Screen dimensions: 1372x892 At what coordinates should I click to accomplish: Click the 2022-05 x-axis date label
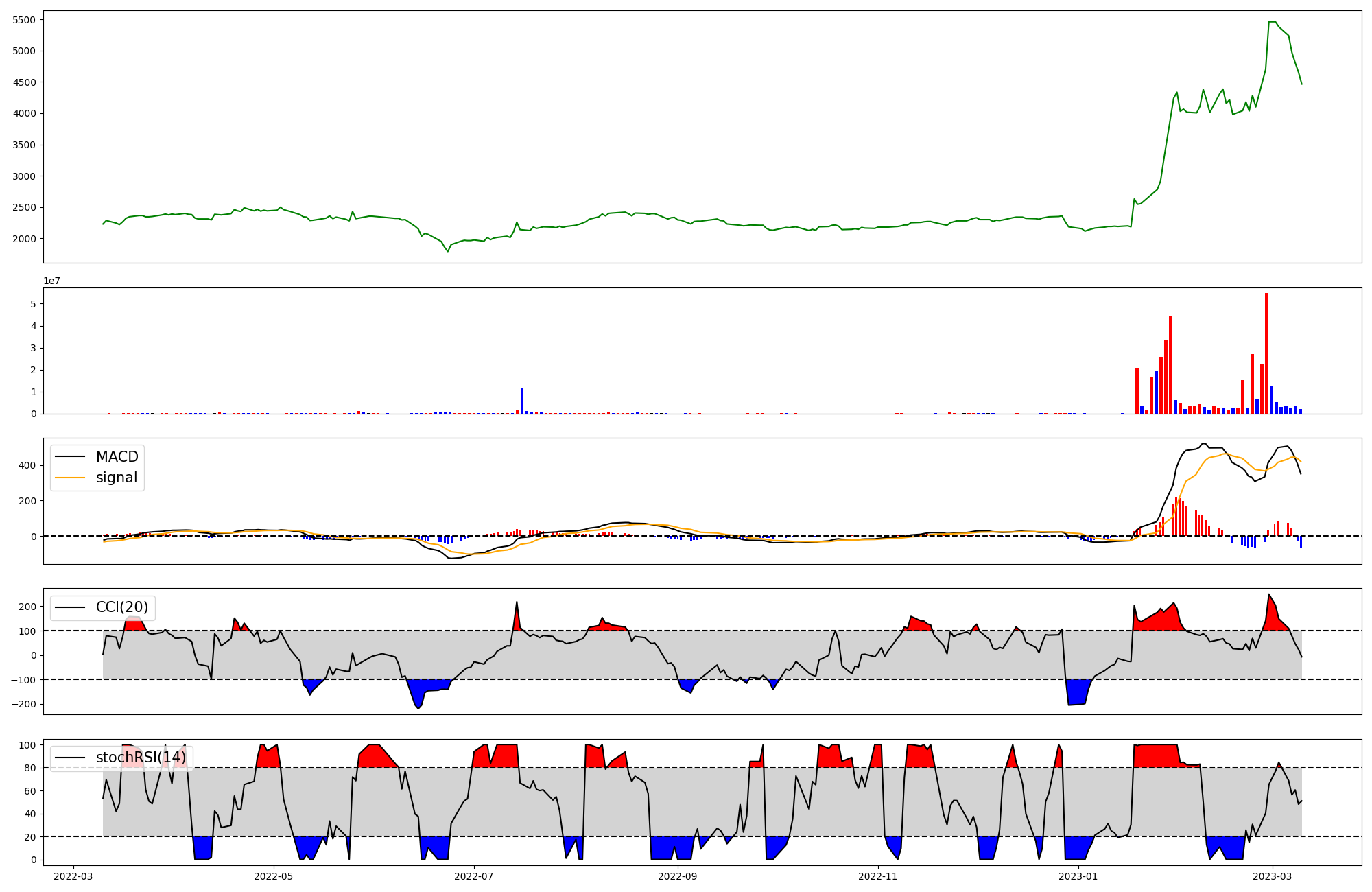[x=274, y=876]
